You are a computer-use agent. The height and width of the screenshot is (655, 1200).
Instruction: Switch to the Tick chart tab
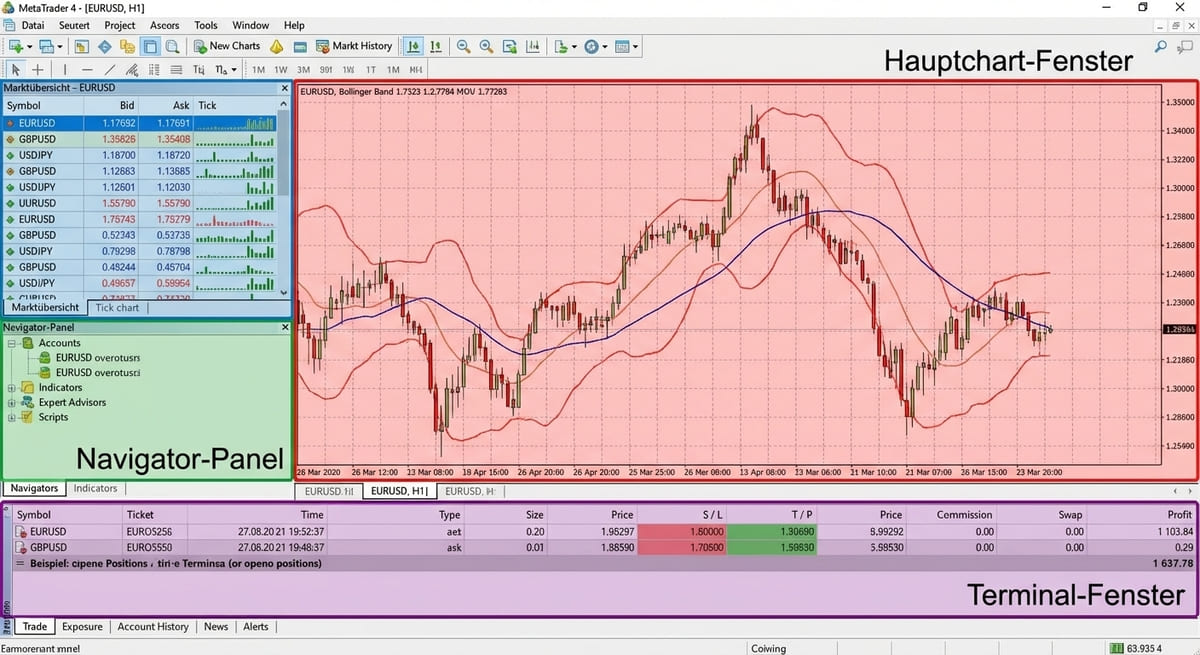tap(117, 308)
